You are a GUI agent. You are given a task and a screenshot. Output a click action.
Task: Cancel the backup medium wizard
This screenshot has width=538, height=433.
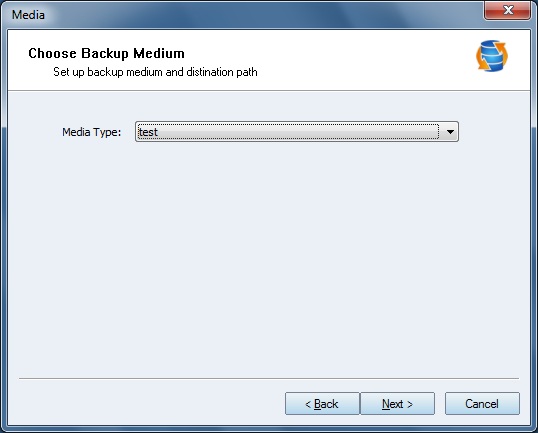tap(482, 404)
